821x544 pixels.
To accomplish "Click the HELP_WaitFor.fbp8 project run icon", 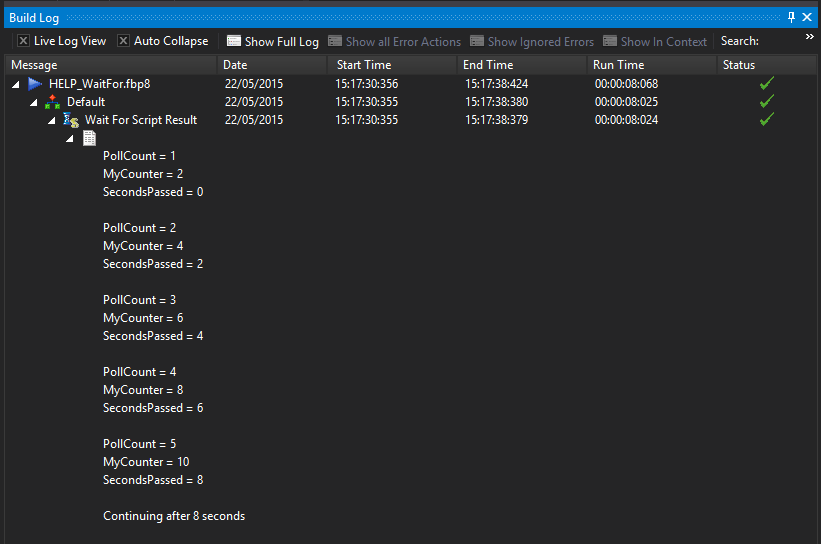I will 35,84.
